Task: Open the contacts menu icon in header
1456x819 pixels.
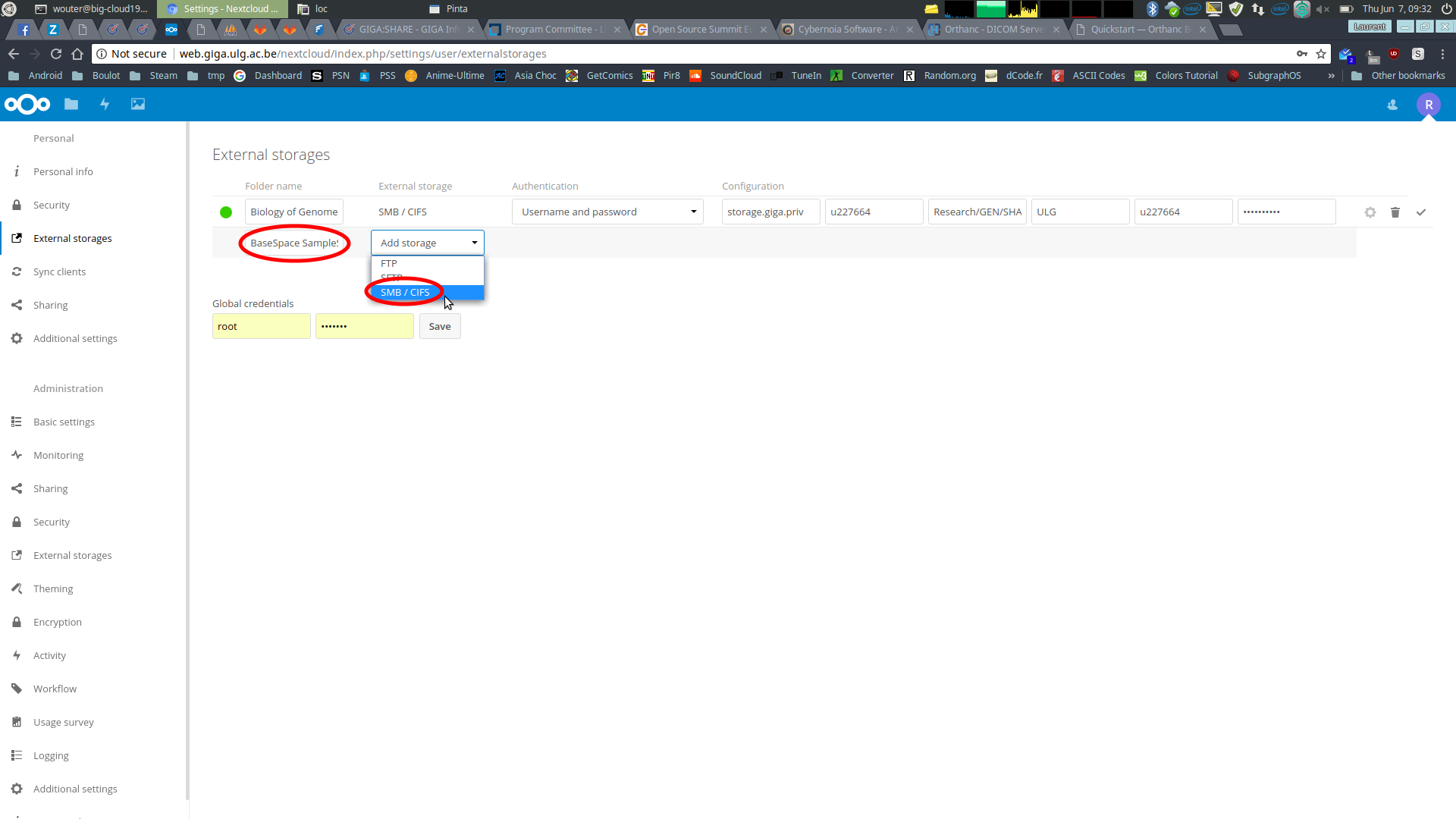Action: coord(1392,105)
